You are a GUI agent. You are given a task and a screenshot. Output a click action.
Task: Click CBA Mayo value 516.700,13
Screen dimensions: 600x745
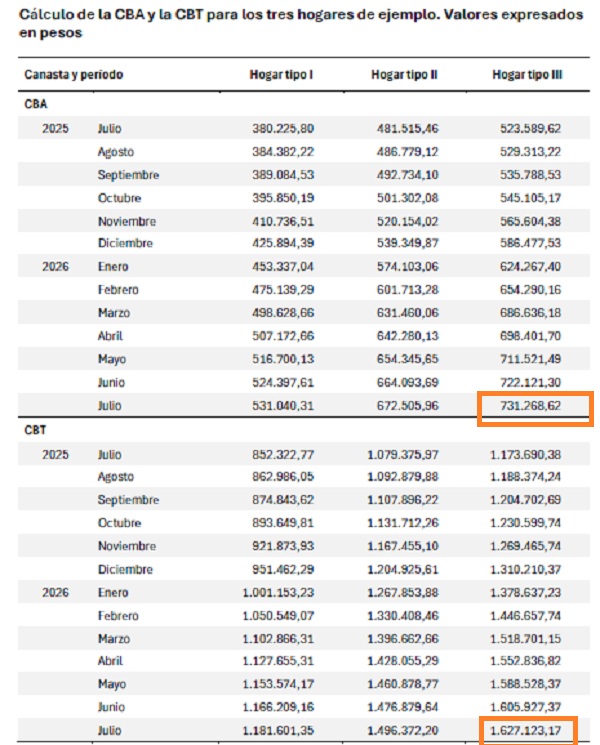283,359
